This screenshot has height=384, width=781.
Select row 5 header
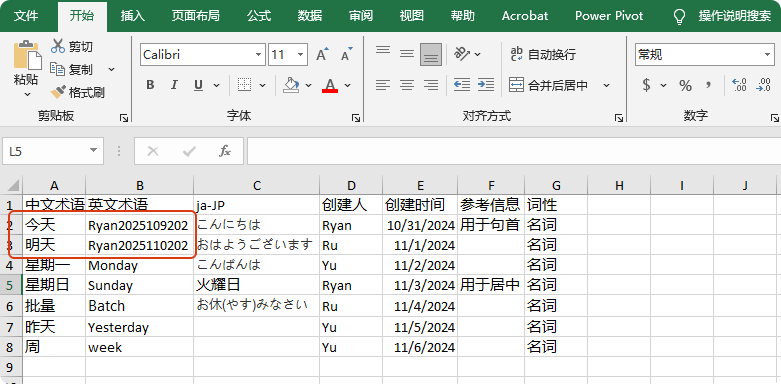[11, 285]
